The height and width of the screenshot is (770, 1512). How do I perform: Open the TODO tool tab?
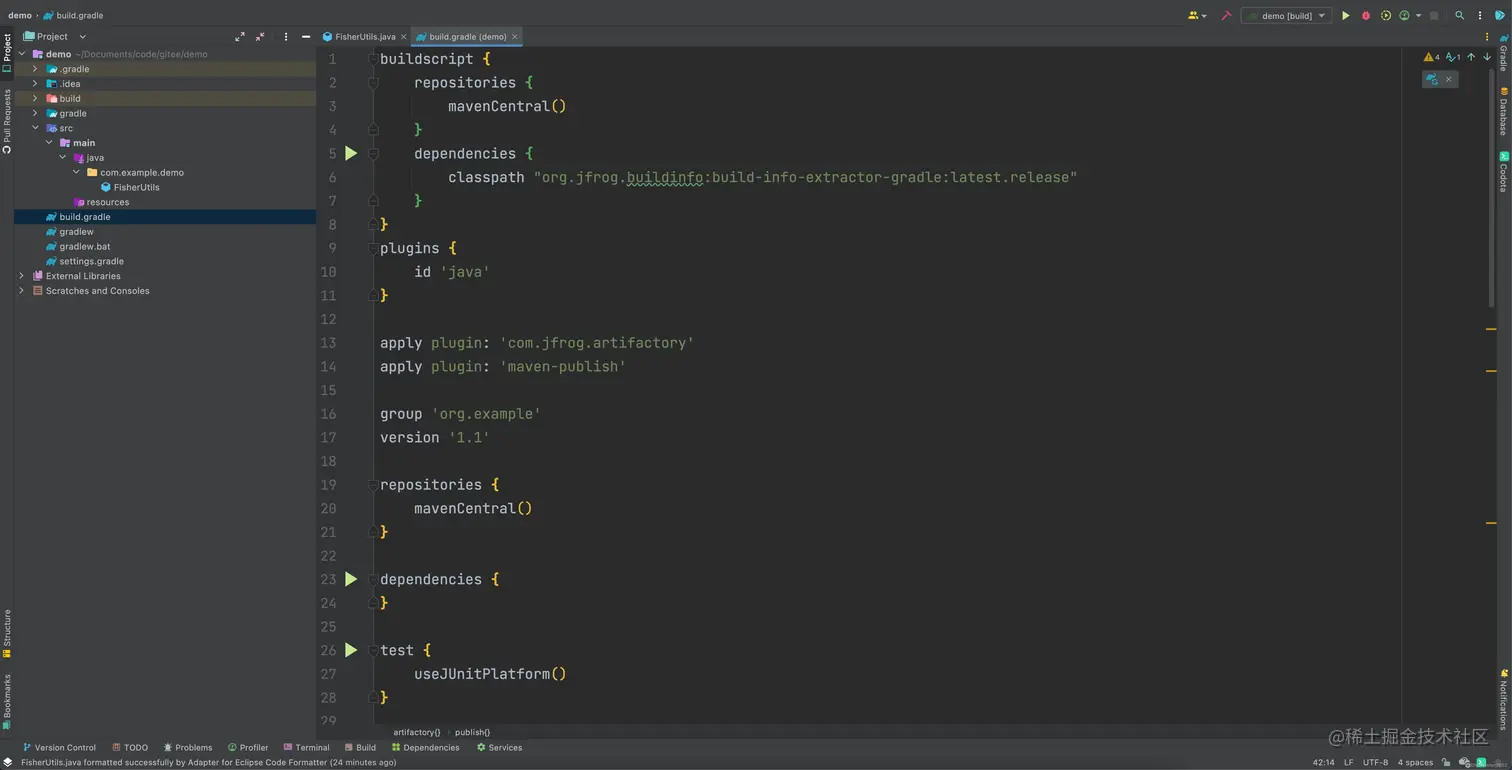(x=130, y=747)
